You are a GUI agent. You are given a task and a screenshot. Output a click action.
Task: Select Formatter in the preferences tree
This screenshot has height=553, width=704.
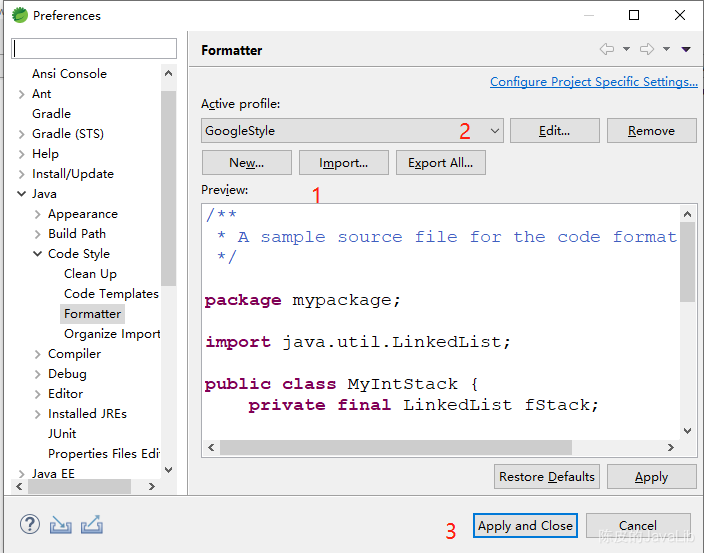pos(92,314)
